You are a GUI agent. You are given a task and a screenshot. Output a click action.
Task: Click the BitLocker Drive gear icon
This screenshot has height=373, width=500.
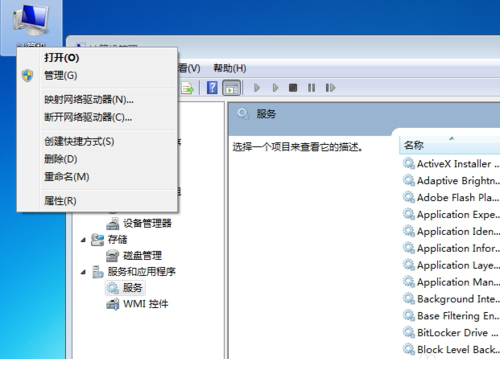(409, 333)
